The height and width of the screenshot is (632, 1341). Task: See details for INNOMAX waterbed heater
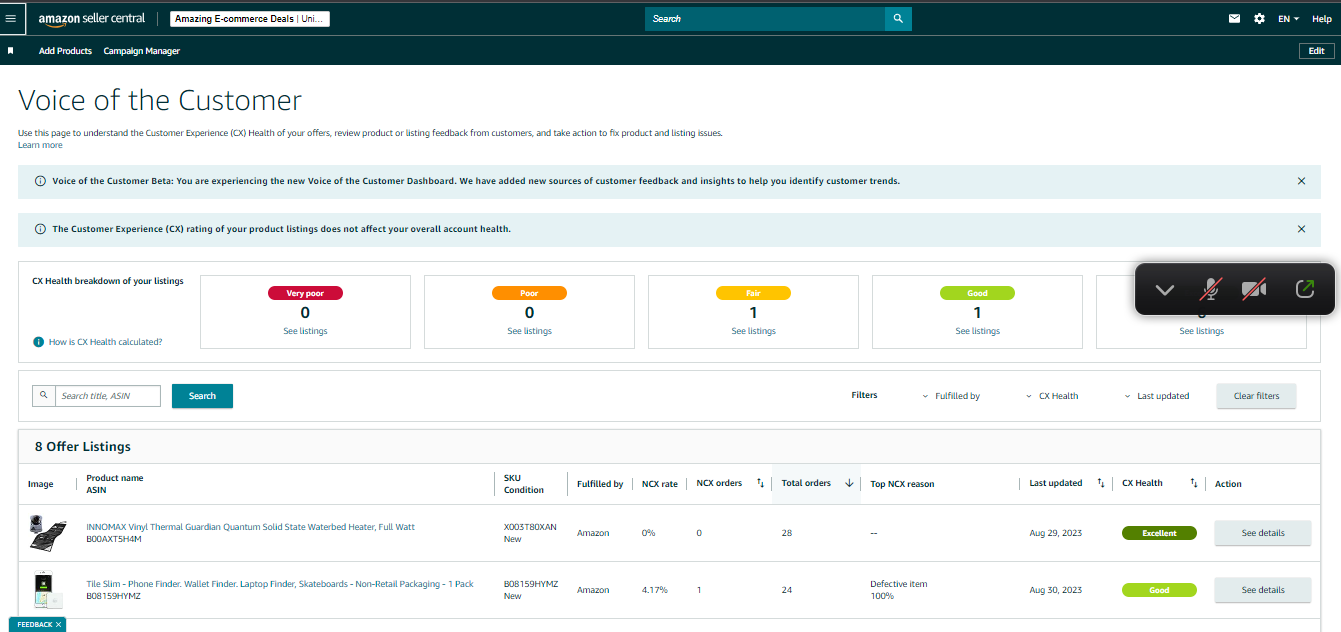click(1263, 533)
